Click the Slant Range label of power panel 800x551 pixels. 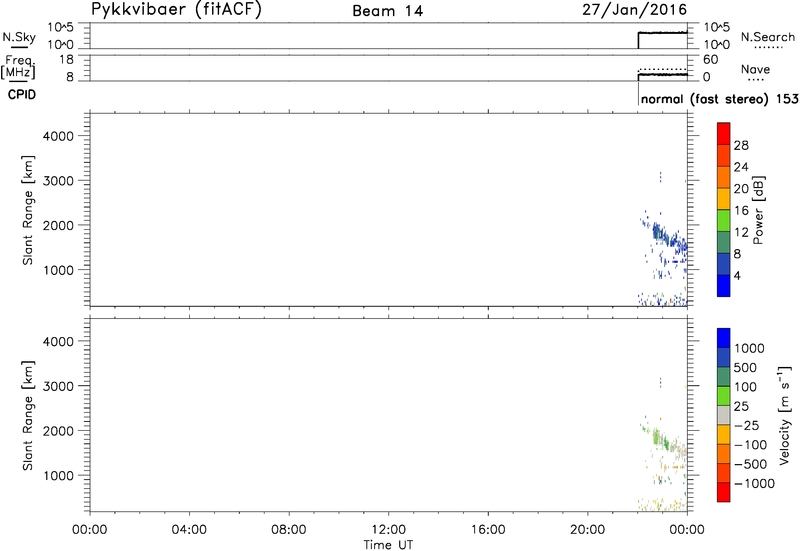click(28, 210)
